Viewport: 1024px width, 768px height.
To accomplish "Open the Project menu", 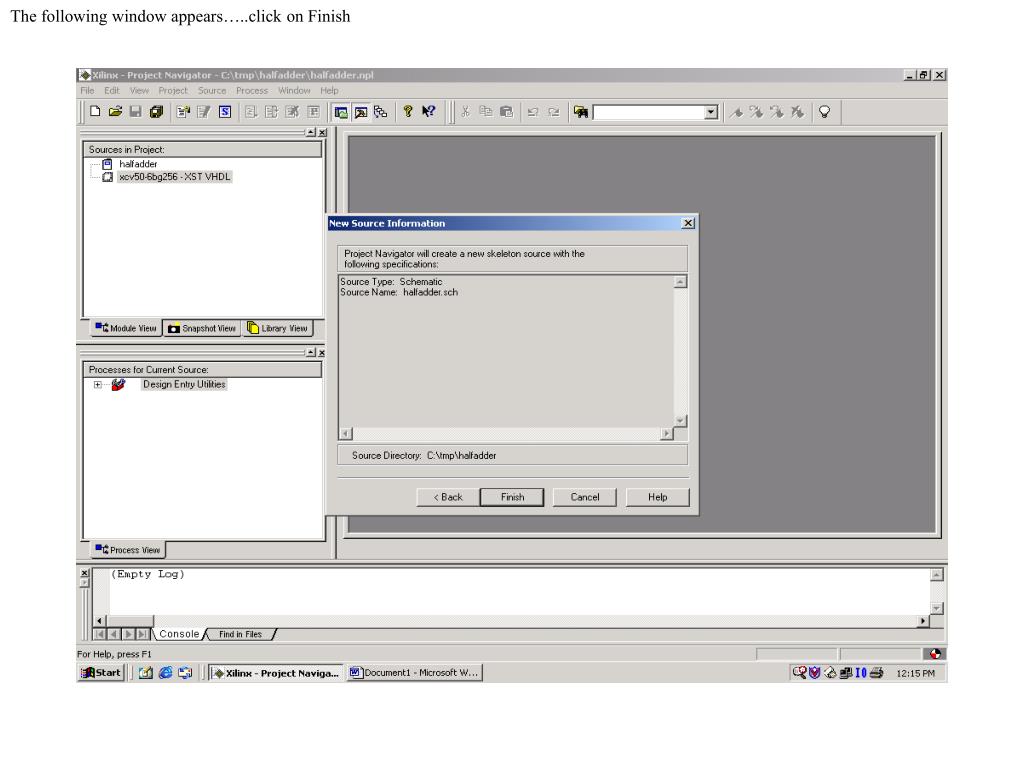I will (173, 91).
